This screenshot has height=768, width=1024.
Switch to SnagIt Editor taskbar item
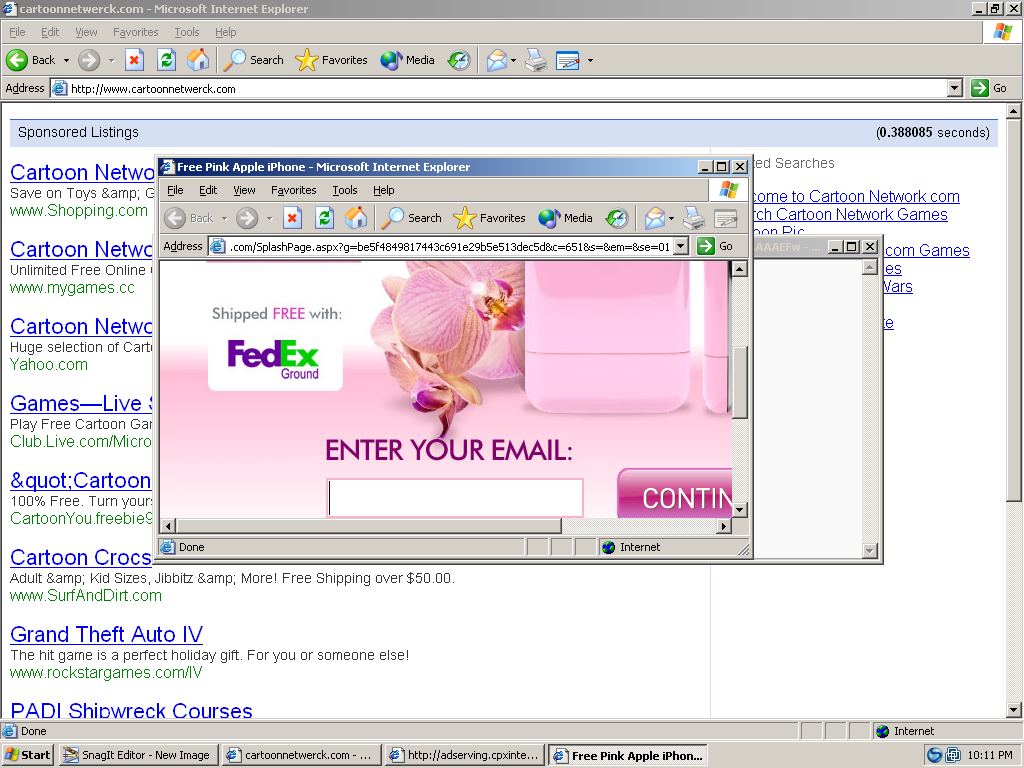(138, 755)
